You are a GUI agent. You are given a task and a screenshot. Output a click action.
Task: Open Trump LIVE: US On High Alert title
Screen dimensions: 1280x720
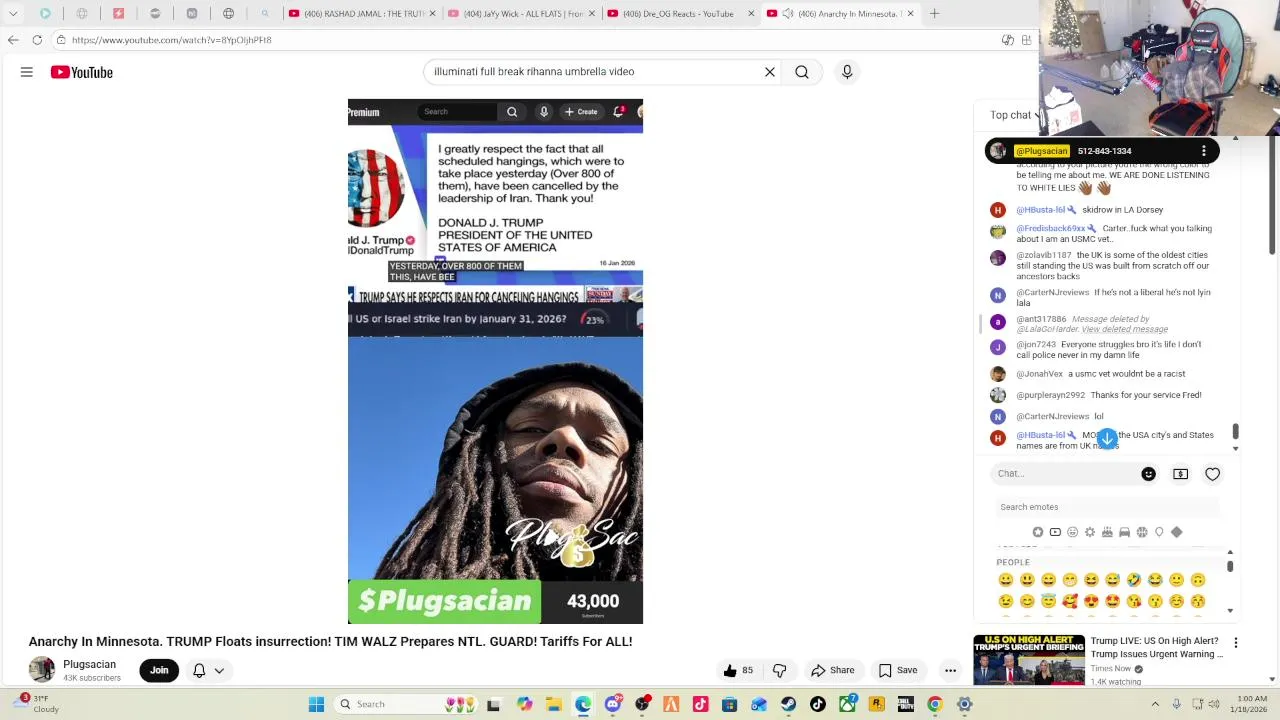click(1157, 647)
